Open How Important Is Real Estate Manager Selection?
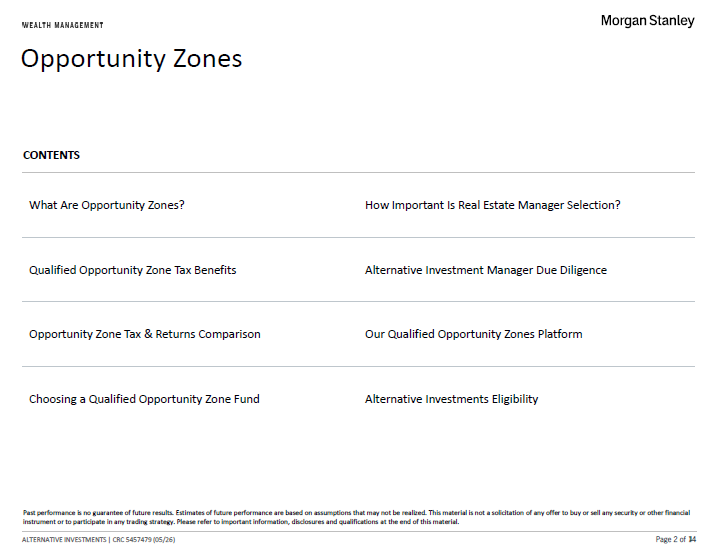 pos(493,205)
